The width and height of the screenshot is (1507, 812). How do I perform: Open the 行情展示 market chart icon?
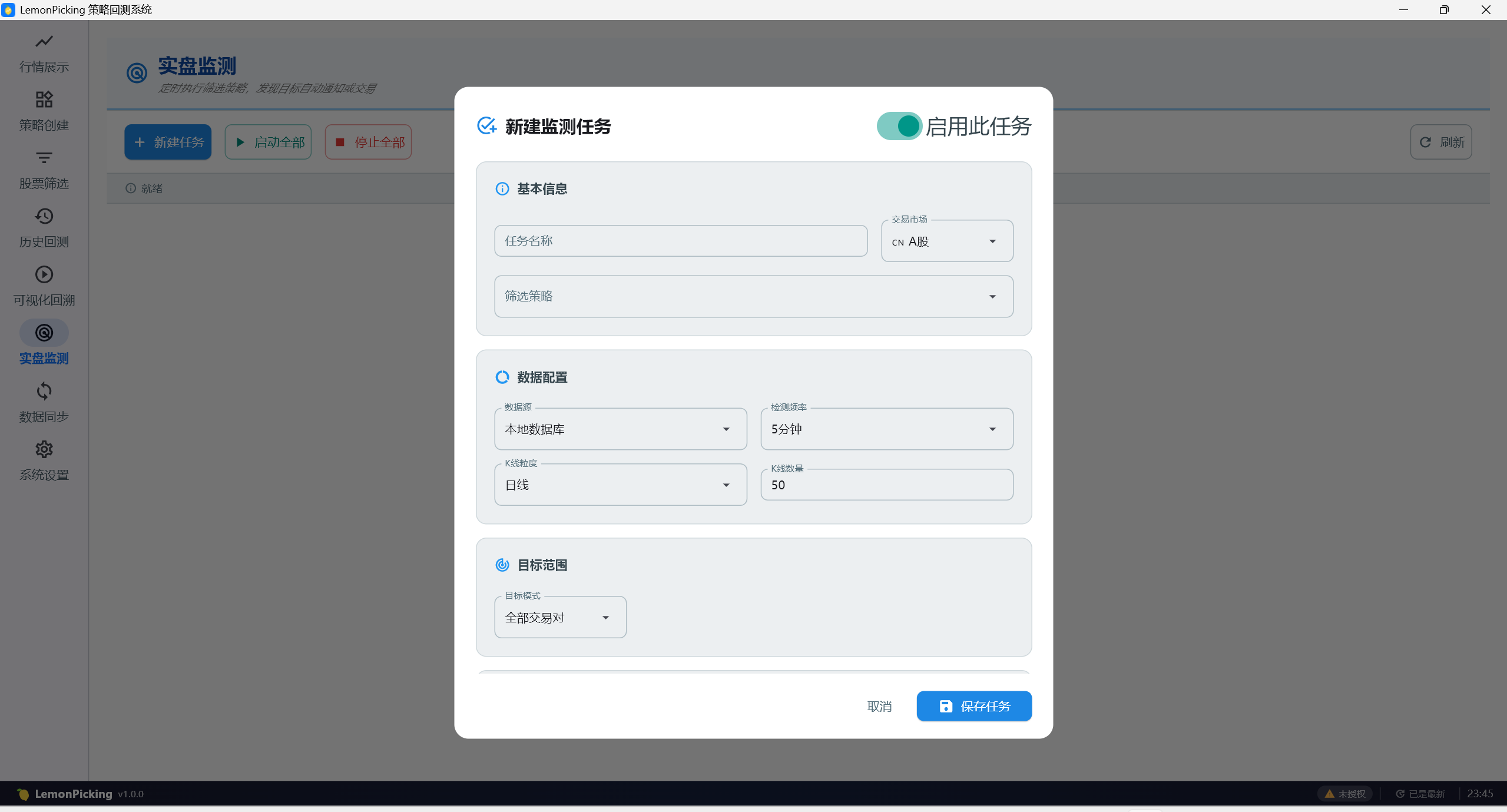pyautogui.click(x=44, y=42)
